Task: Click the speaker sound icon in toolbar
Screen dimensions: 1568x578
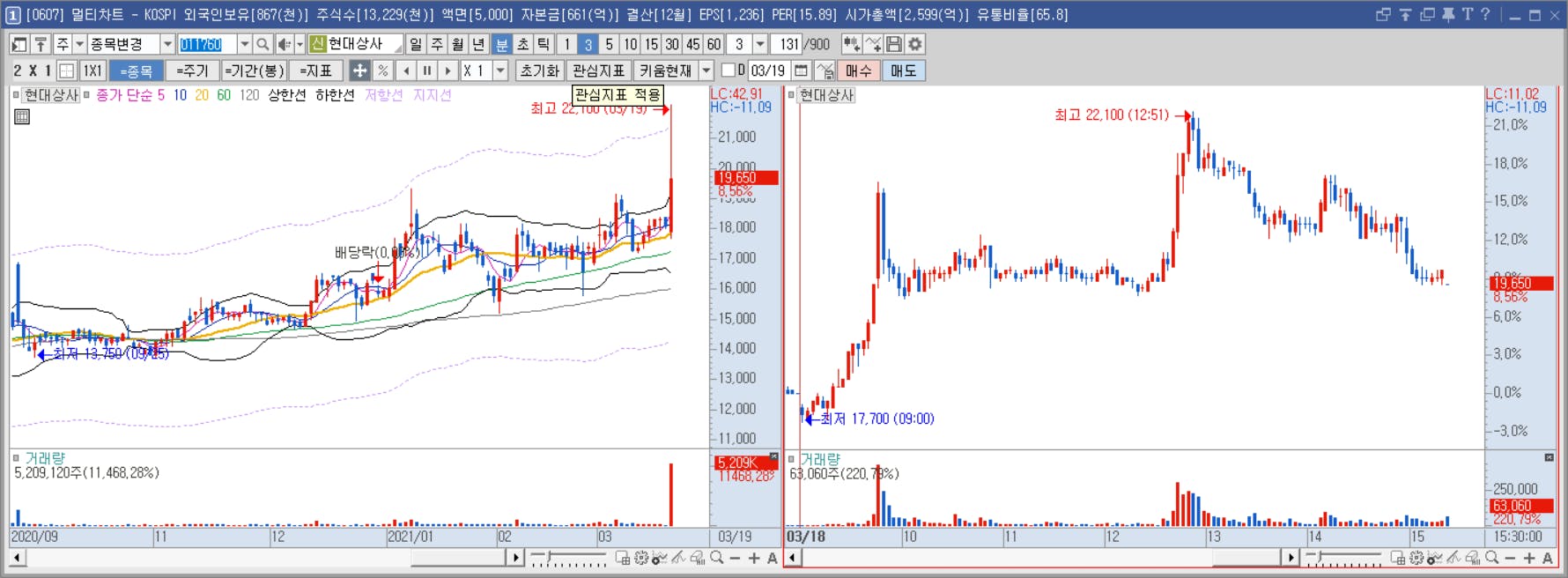Action: pyautogui.click(x=284, y=44)
